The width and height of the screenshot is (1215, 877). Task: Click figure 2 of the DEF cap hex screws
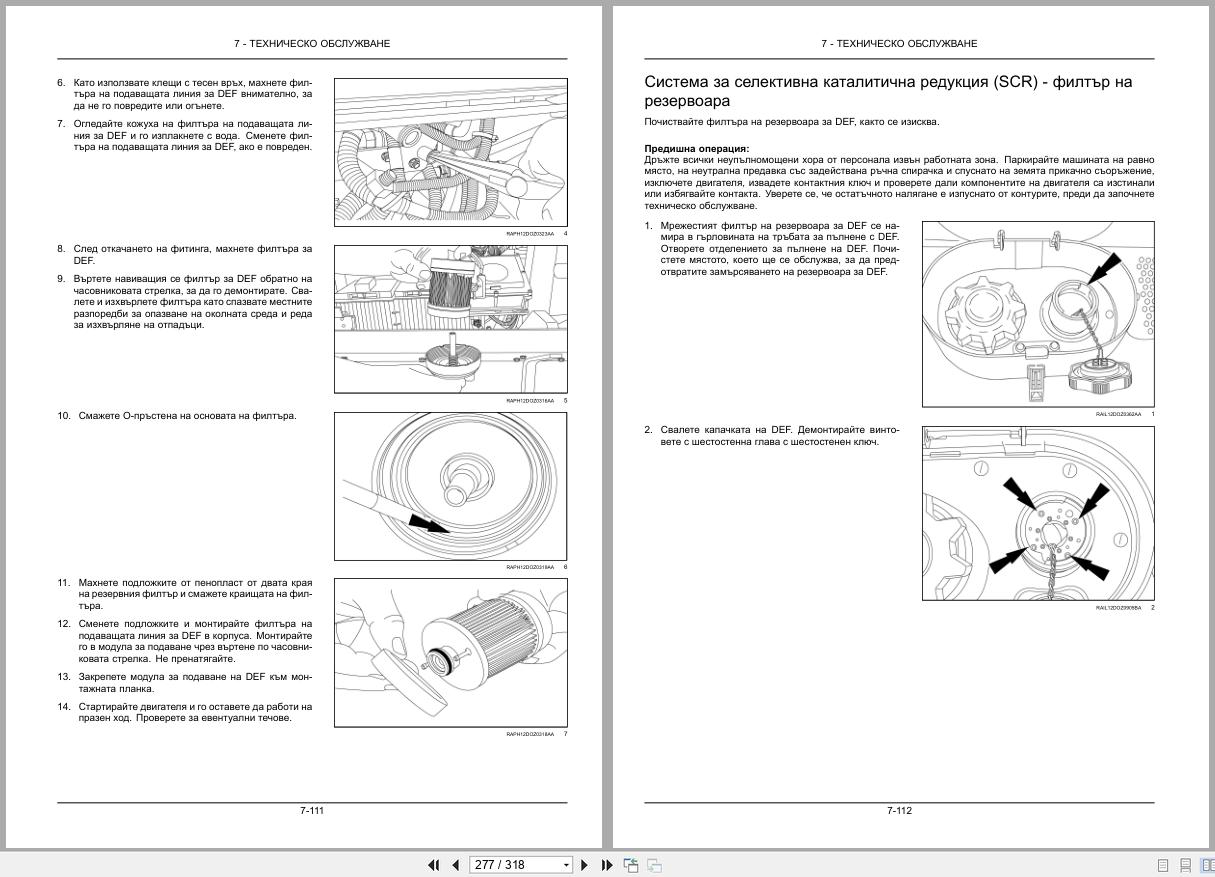(1038, 513)
